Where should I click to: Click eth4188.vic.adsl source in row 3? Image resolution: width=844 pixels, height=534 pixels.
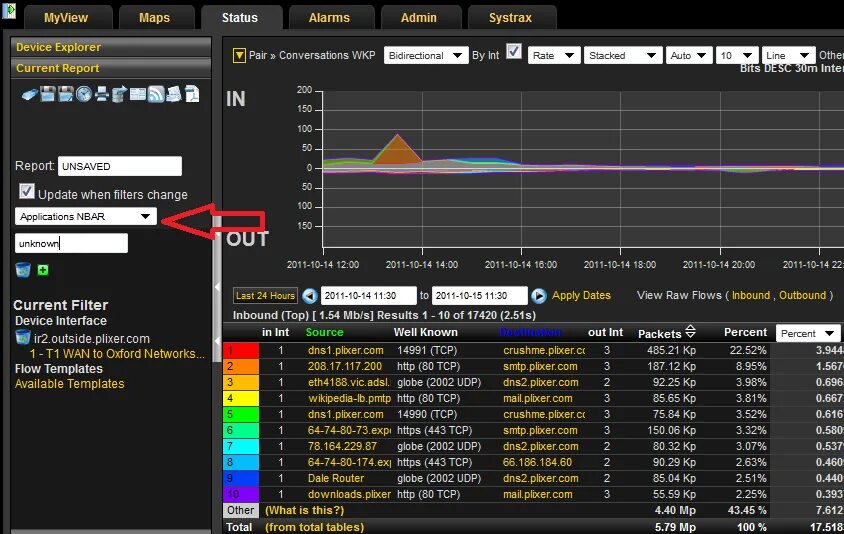349,382
